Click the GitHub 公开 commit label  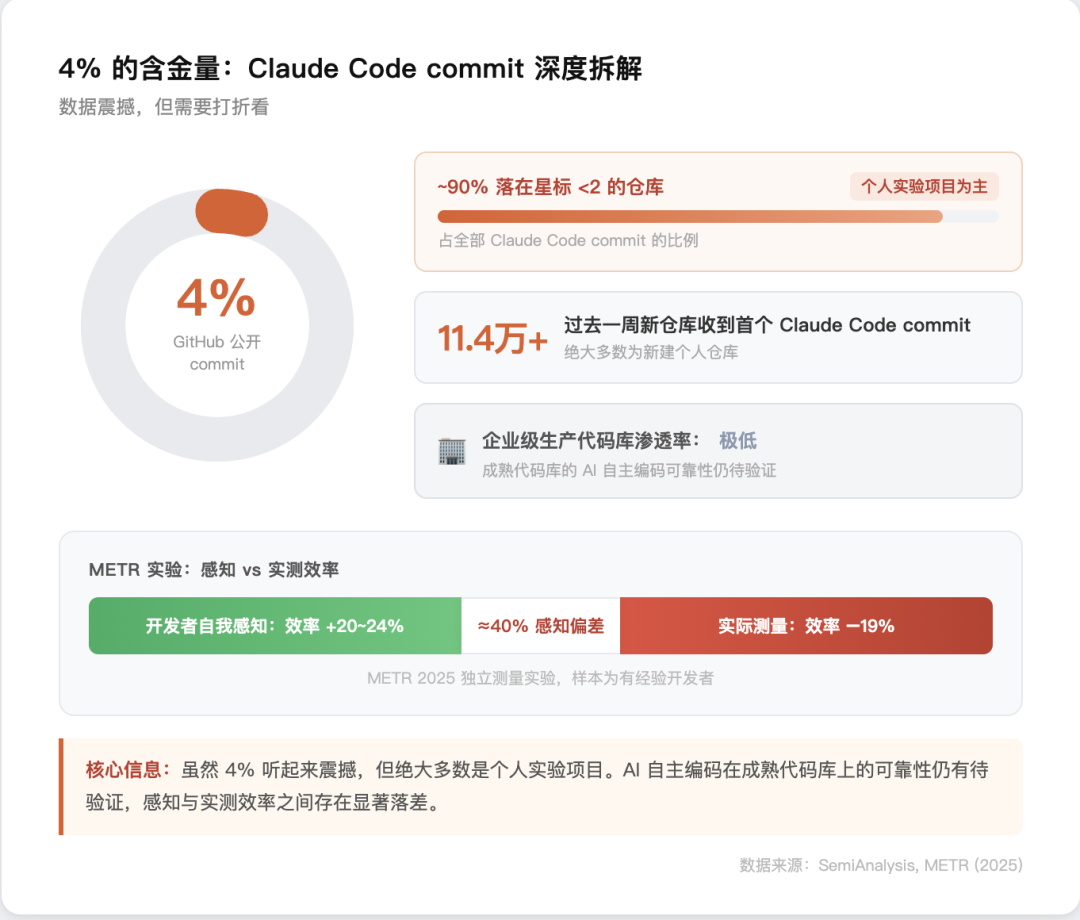tap(217, 353)
